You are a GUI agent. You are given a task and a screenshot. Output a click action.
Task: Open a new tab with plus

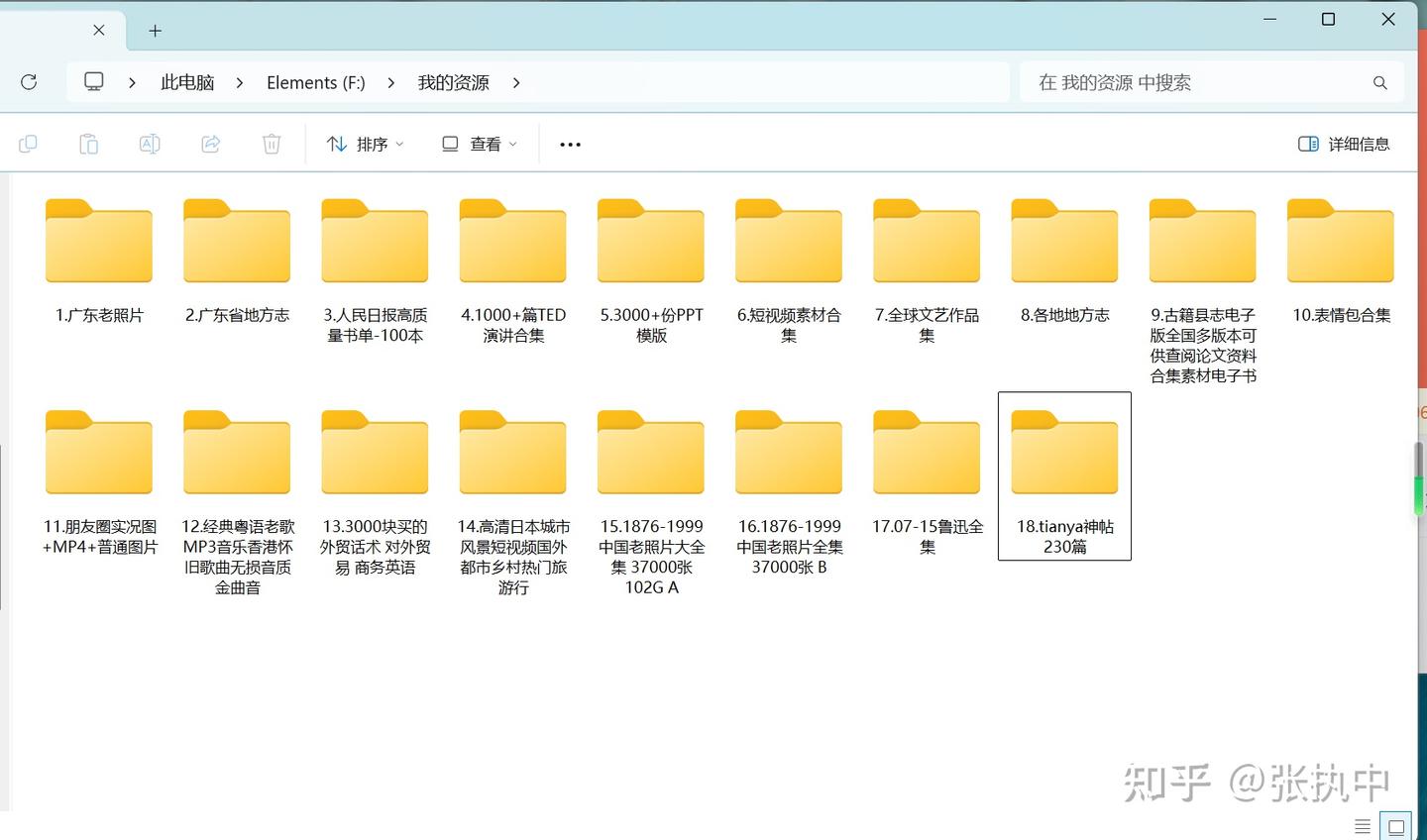(155, 31)
